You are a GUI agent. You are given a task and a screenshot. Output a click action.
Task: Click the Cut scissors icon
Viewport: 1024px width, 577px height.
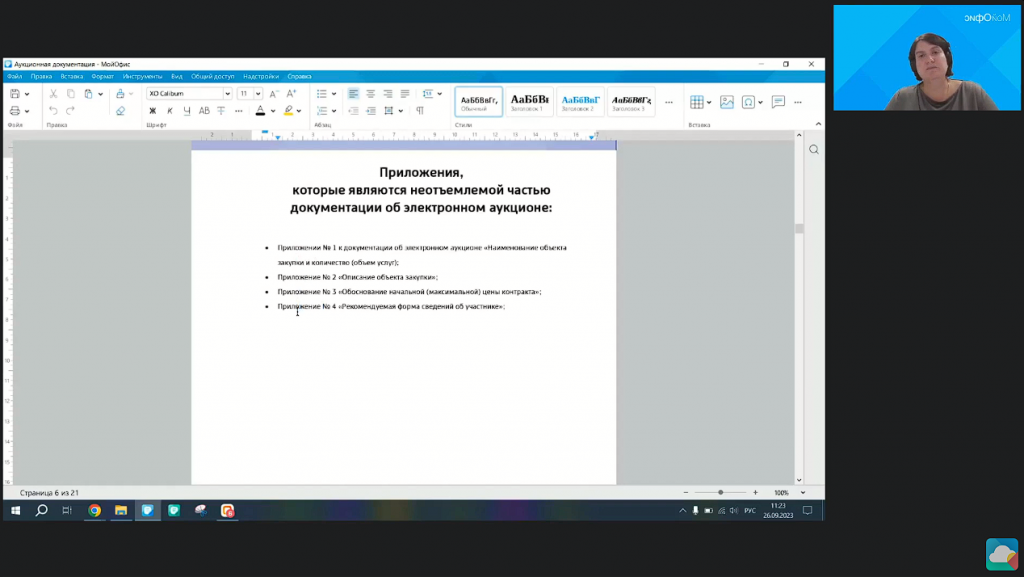click(x=54, y=94)
